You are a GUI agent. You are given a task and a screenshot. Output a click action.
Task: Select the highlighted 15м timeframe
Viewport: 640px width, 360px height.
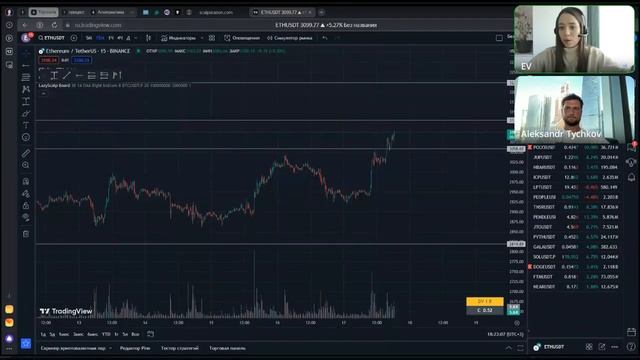click(100, 38)
